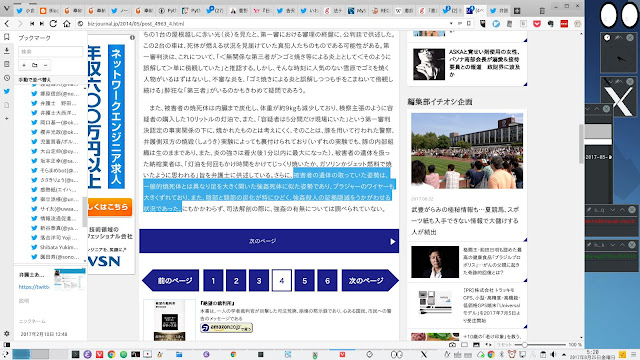Go to the next page banner button
640x360 pixels.
[x=269, y=241]
